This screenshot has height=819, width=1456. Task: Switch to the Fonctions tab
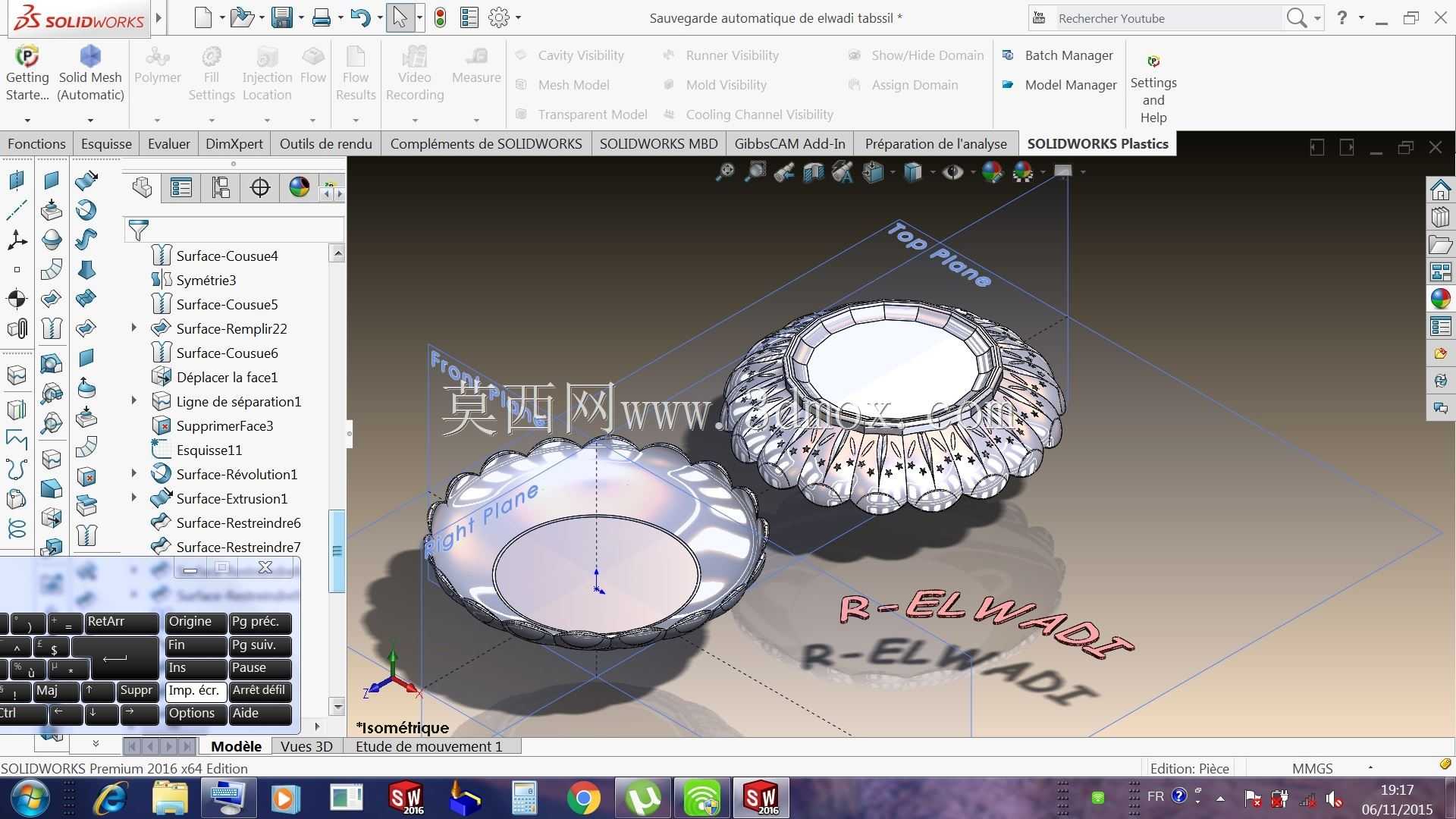(36, 143)
